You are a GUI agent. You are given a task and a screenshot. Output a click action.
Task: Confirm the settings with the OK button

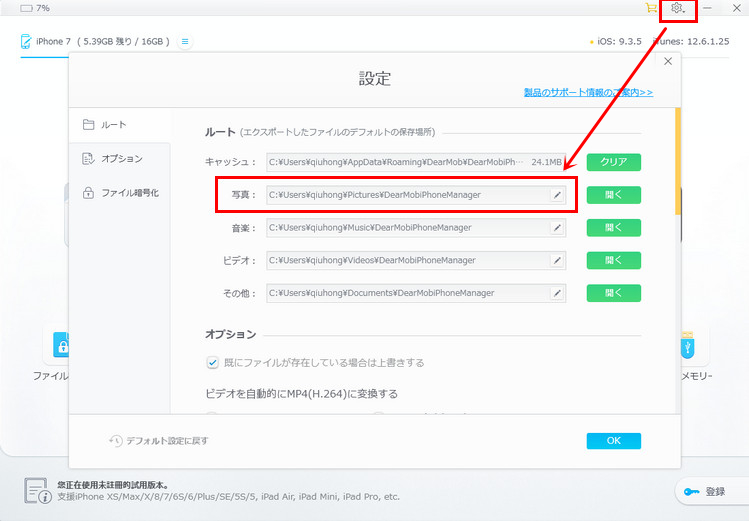[x=613, y=441]
